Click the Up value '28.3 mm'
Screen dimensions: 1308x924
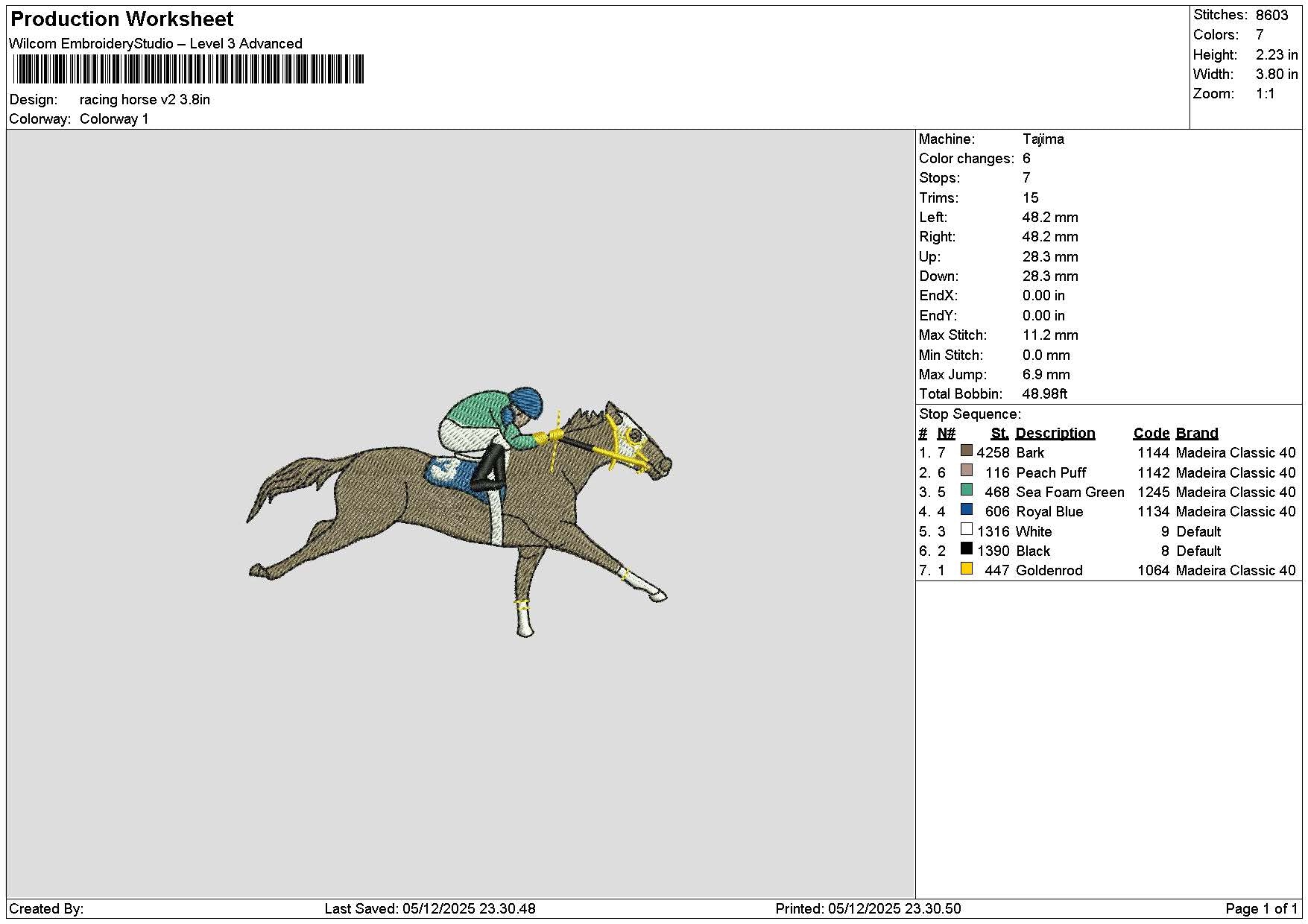click(1050, 256)
